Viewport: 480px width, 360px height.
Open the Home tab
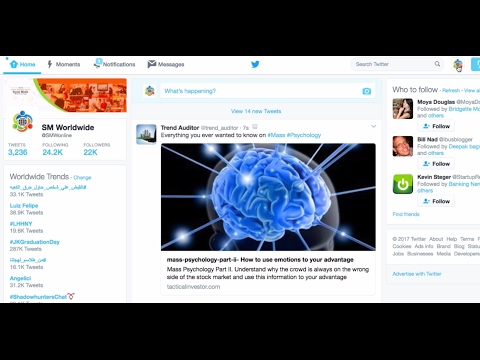coord(22,64)
